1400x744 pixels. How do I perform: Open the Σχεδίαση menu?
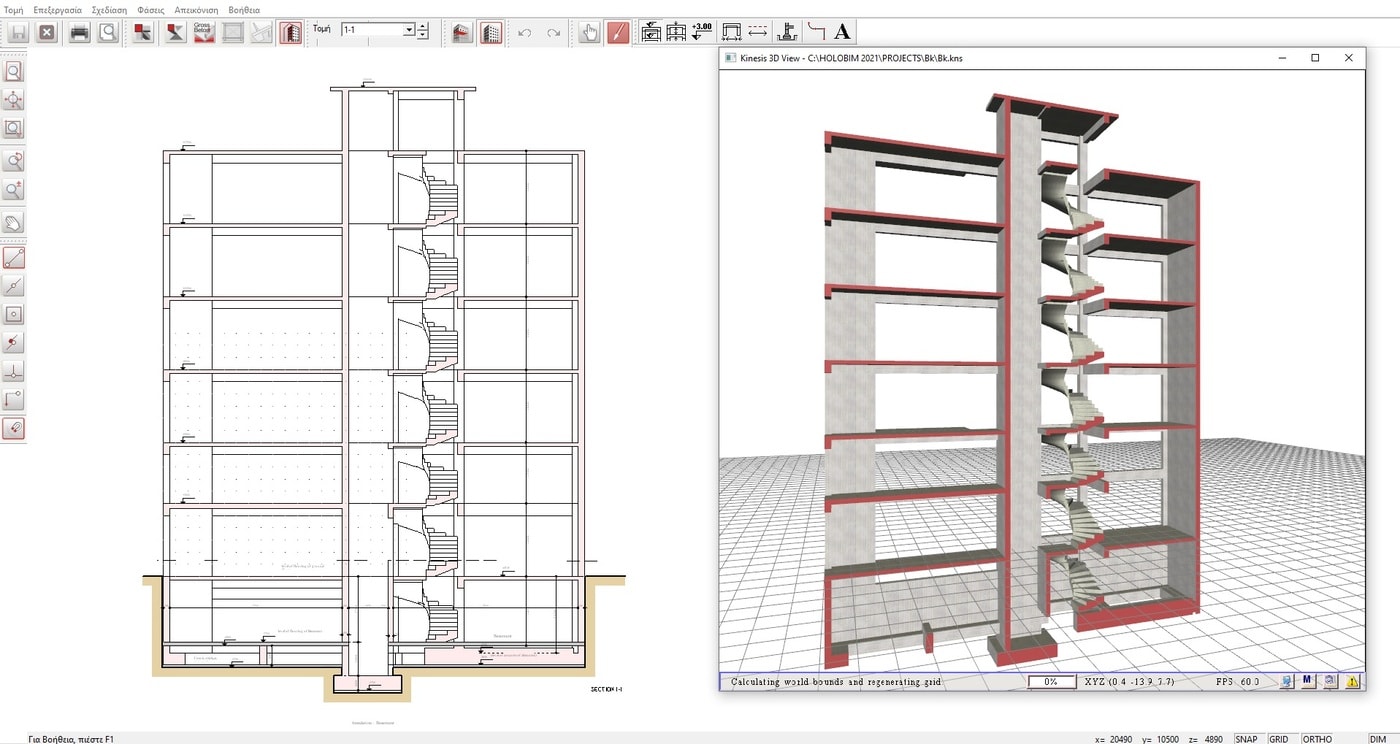tap(109, 9)
